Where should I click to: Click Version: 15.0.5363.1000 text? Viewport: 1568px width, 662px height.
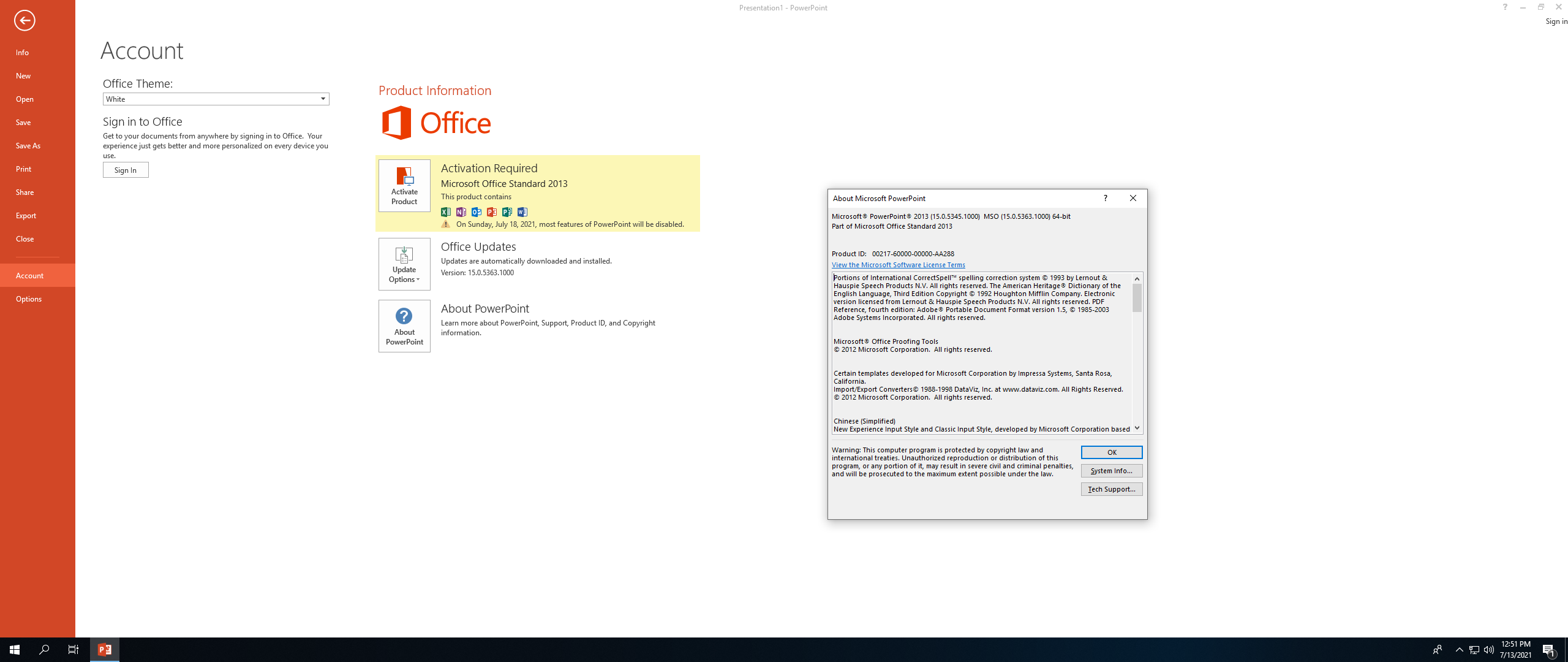pyautogui.click(x=478, y=273)
